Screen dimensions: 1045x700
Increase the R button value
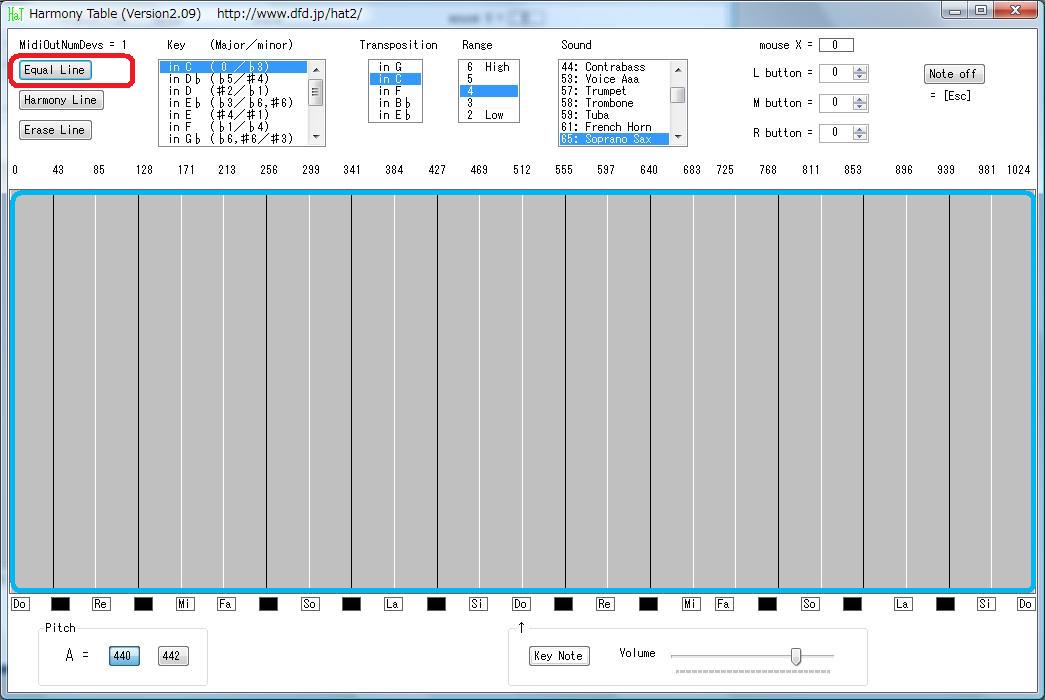pyautogui.click(x=860, y=130)
